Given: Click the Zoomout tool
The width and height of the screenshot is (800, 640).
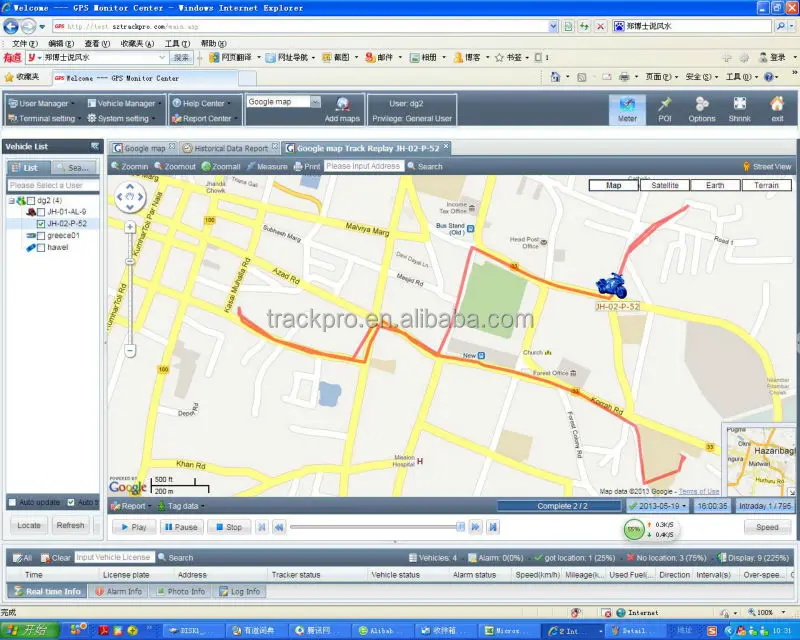Looking at the screenshot, I should [x=175, y=166].
